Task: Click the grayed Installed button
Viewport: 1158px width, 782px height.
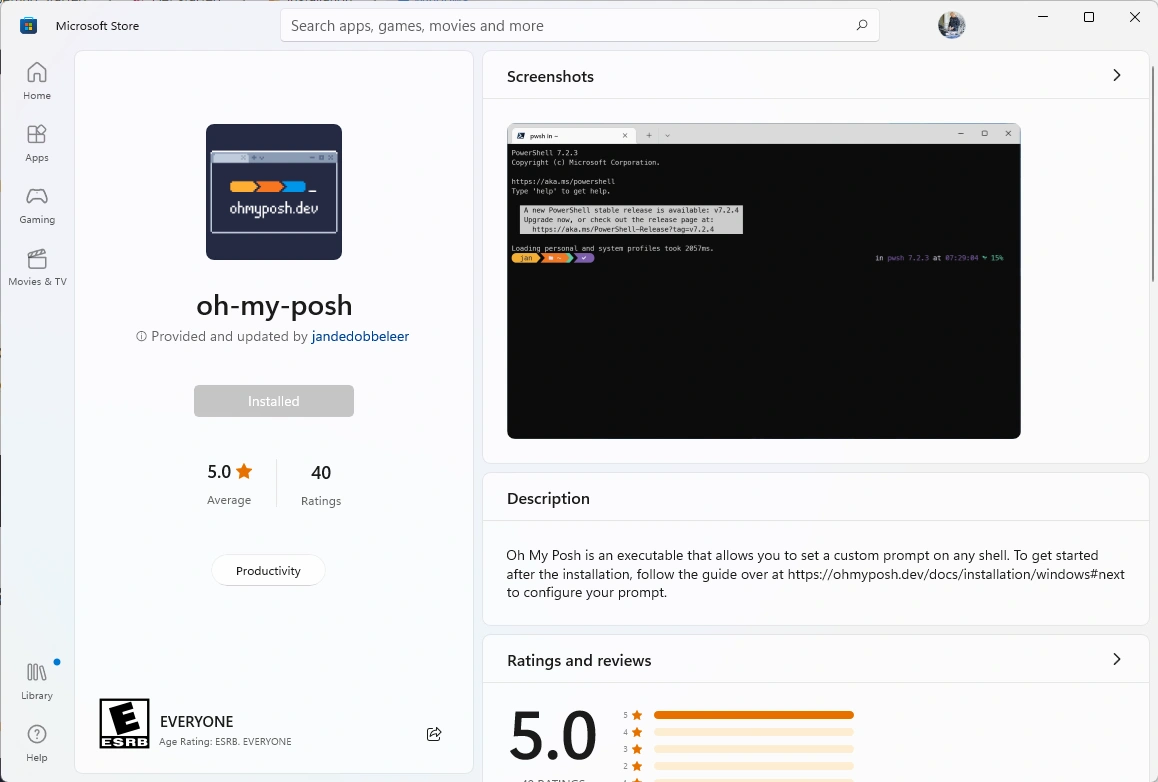Action: [274, 401]
